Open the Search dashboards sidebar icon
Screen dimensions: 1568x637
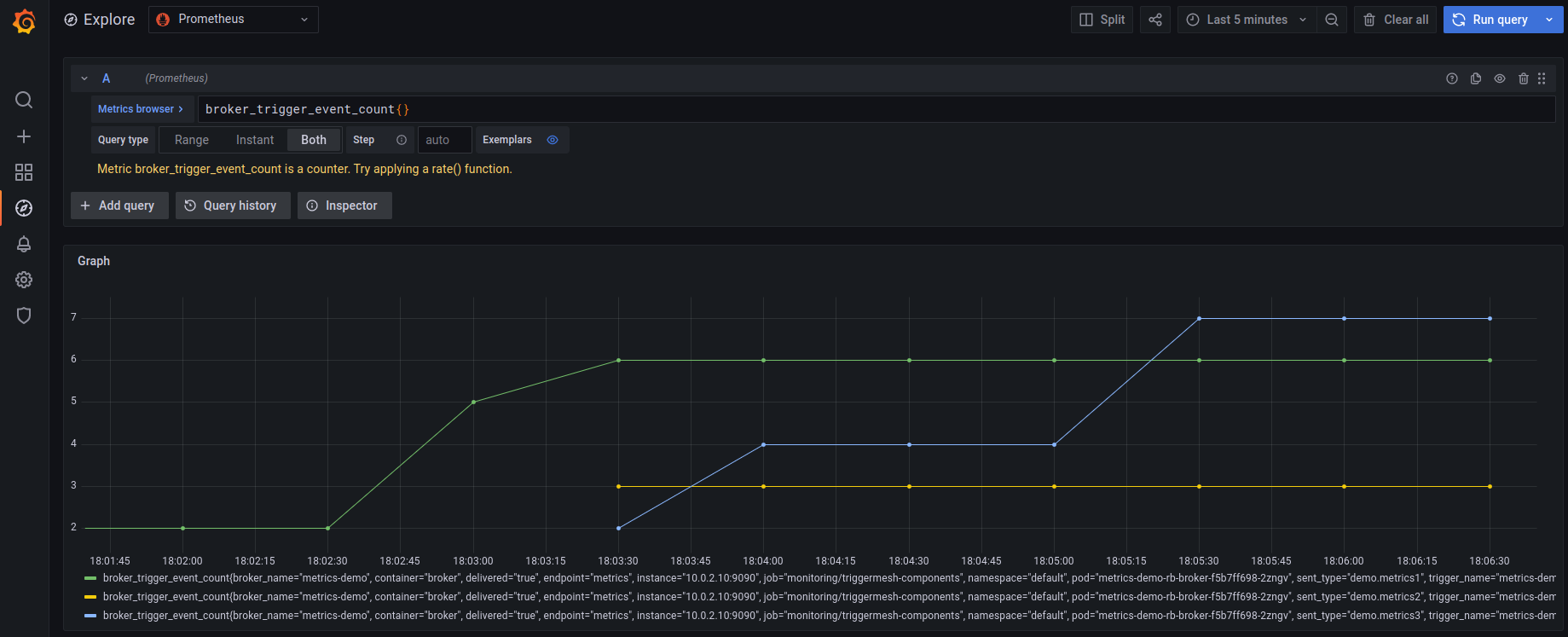point(24,100)
